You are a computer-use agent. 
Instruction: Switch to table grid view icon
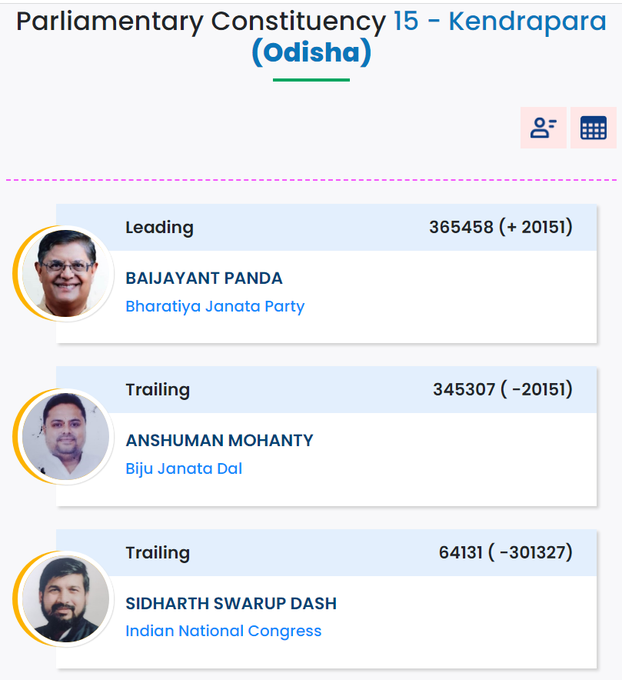click(593, 128)
